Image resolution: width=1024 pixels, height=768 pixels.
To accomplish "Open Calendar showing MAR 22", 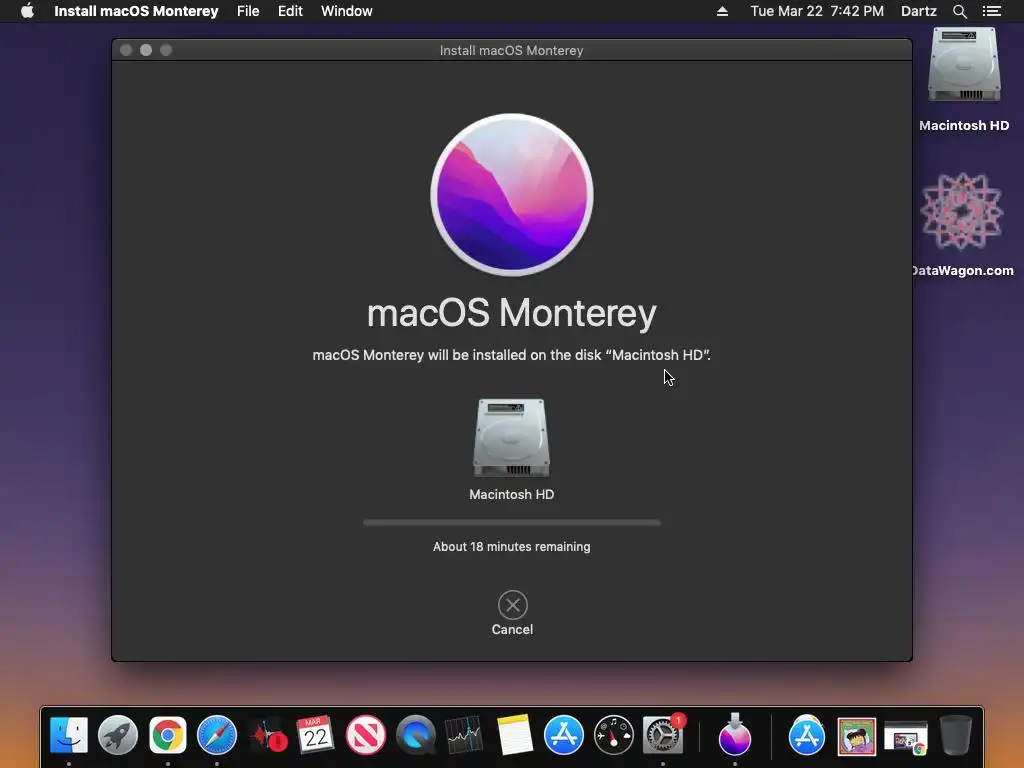I will (316, 735).
